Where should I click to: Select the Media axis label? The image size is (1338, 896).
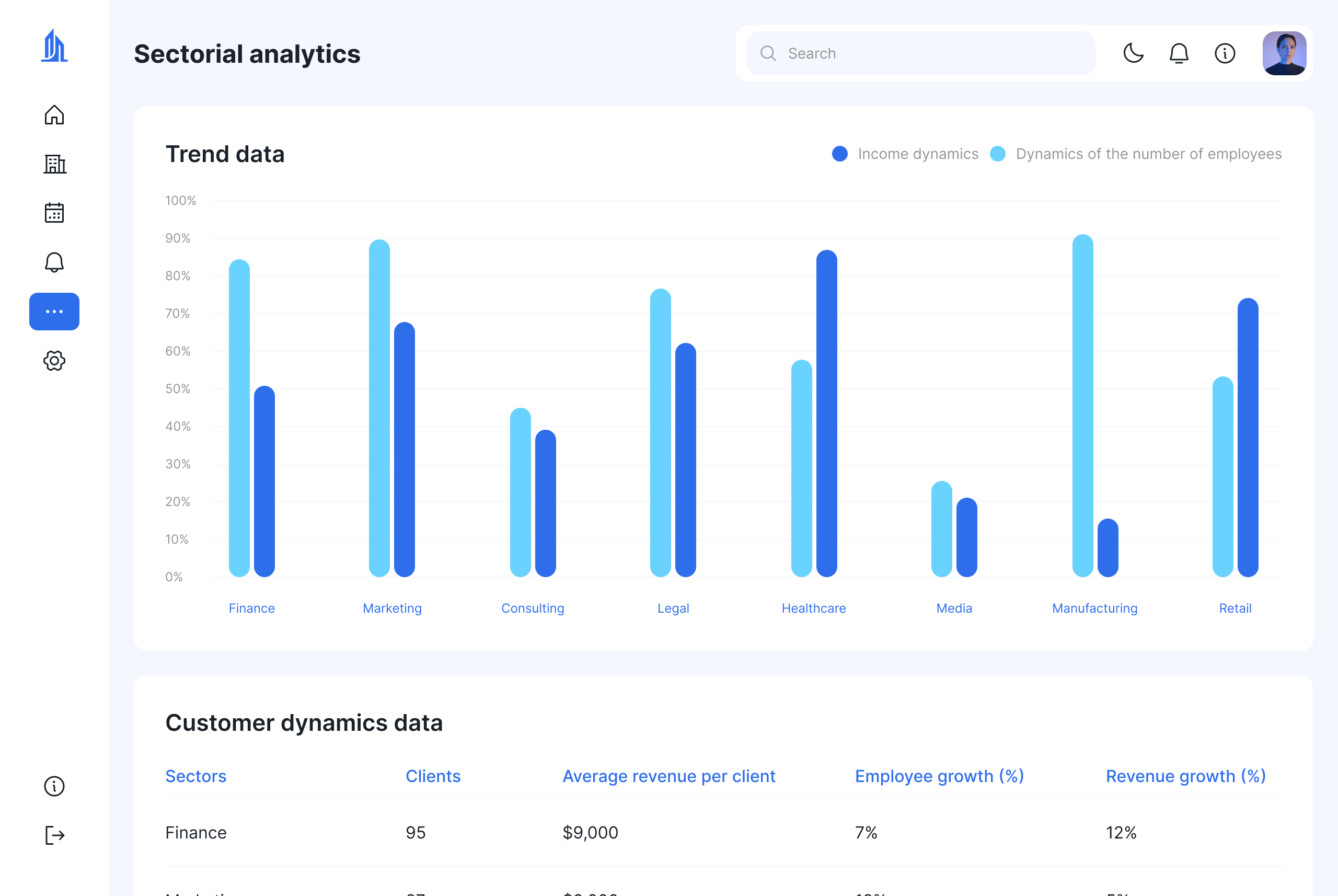pos(954,608)
